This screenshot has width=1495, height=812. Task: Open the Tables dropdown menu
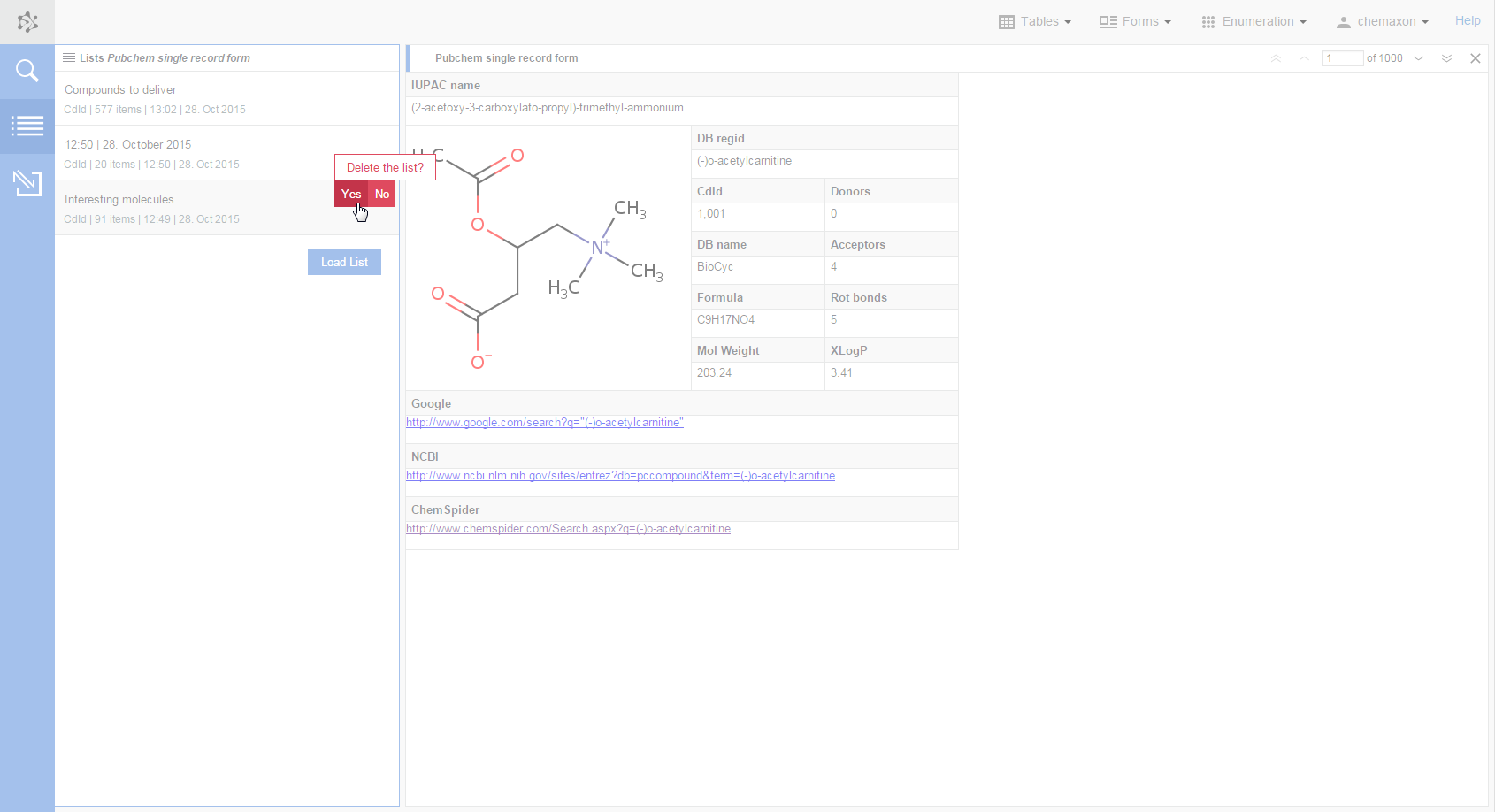point(1035,21)
